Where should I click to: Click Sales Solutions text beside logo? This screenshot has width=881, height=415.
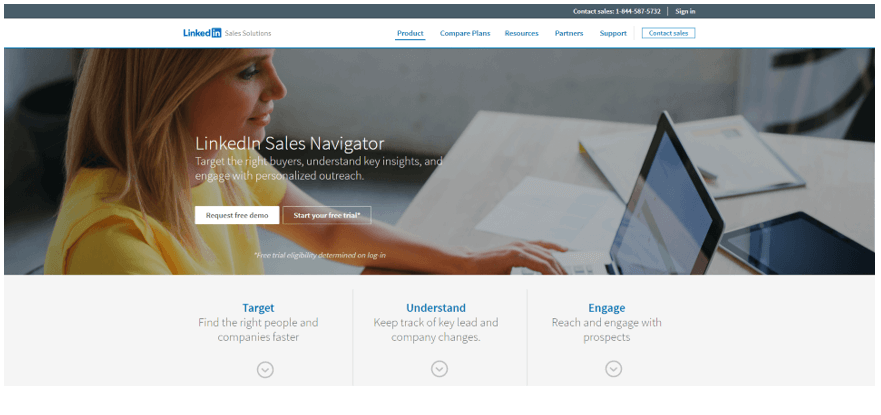click(248, 33)
